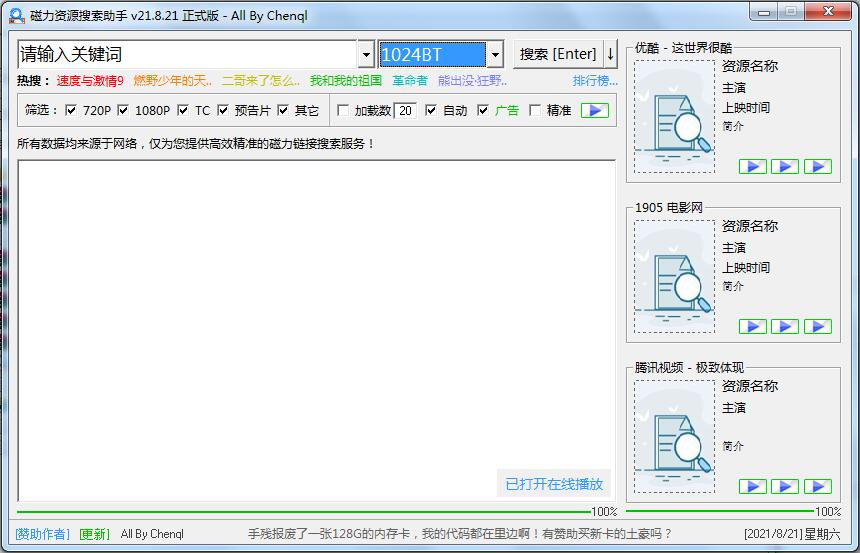
Task: Click the All By Chenql status text
Action: click(x=152, y=534)
